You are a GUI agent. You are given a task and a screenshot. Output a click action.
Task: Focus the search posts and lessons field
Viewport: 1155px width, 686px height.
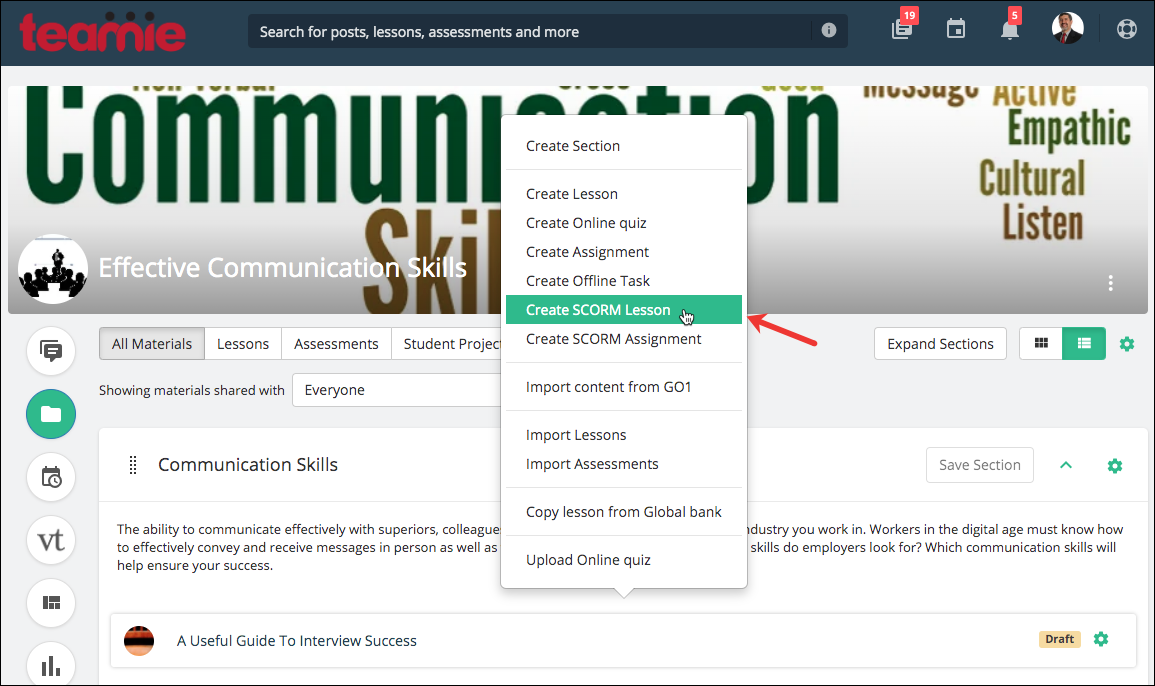pos(547,31)
